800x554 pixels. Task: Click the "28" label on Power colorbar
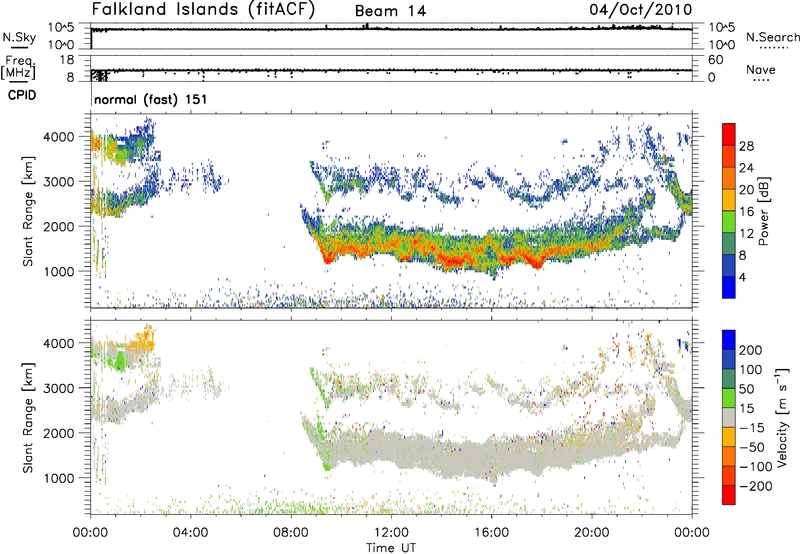click(x=746, y=146)
